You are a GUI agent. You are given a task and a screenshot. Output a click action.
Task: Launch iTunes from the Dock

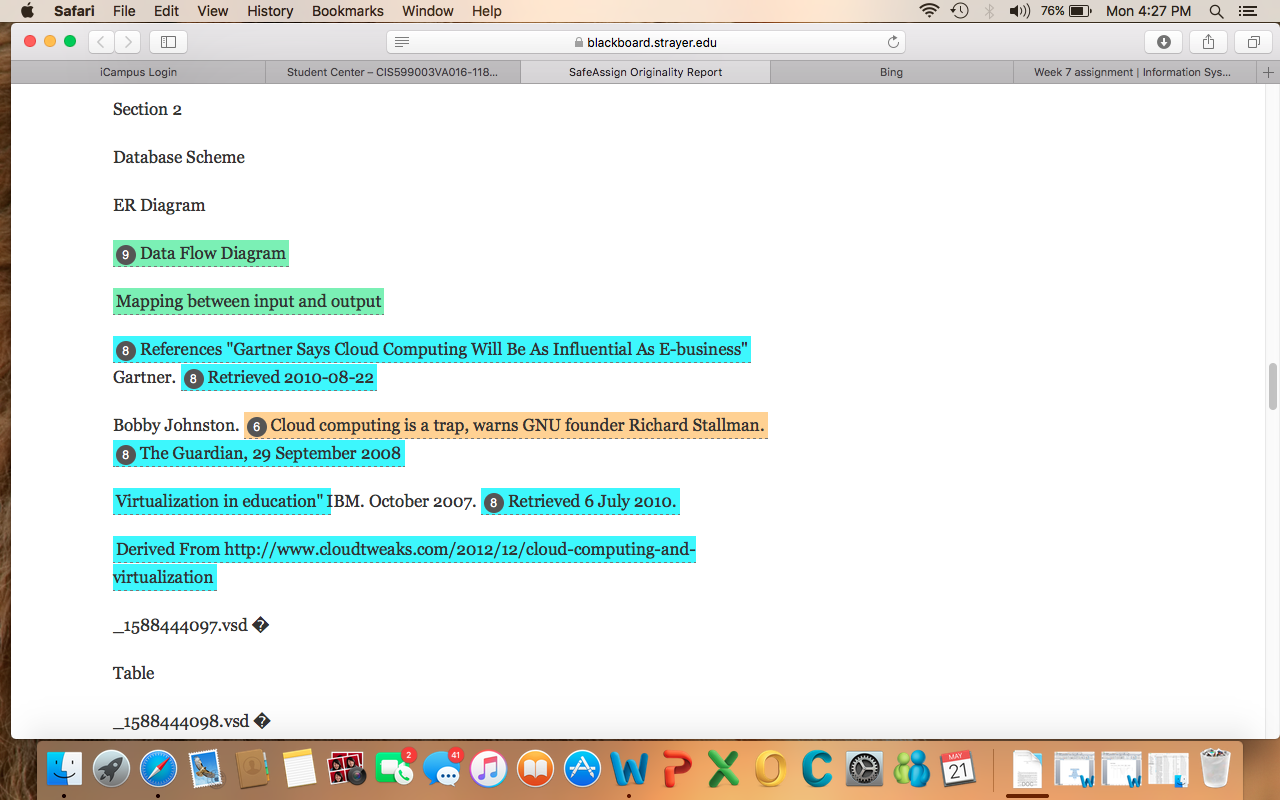click(x=489, y=768)
